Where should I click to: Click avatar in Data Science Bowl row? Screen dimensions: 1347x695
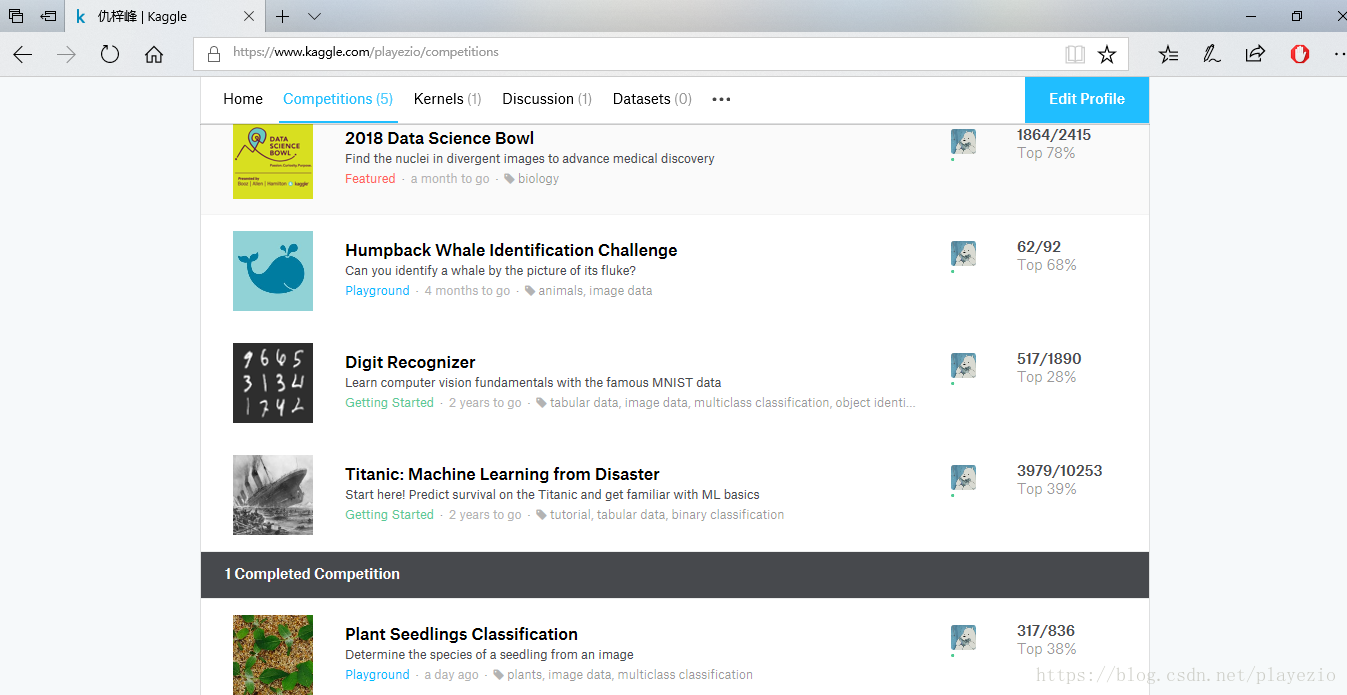click(x=963, y=142)
